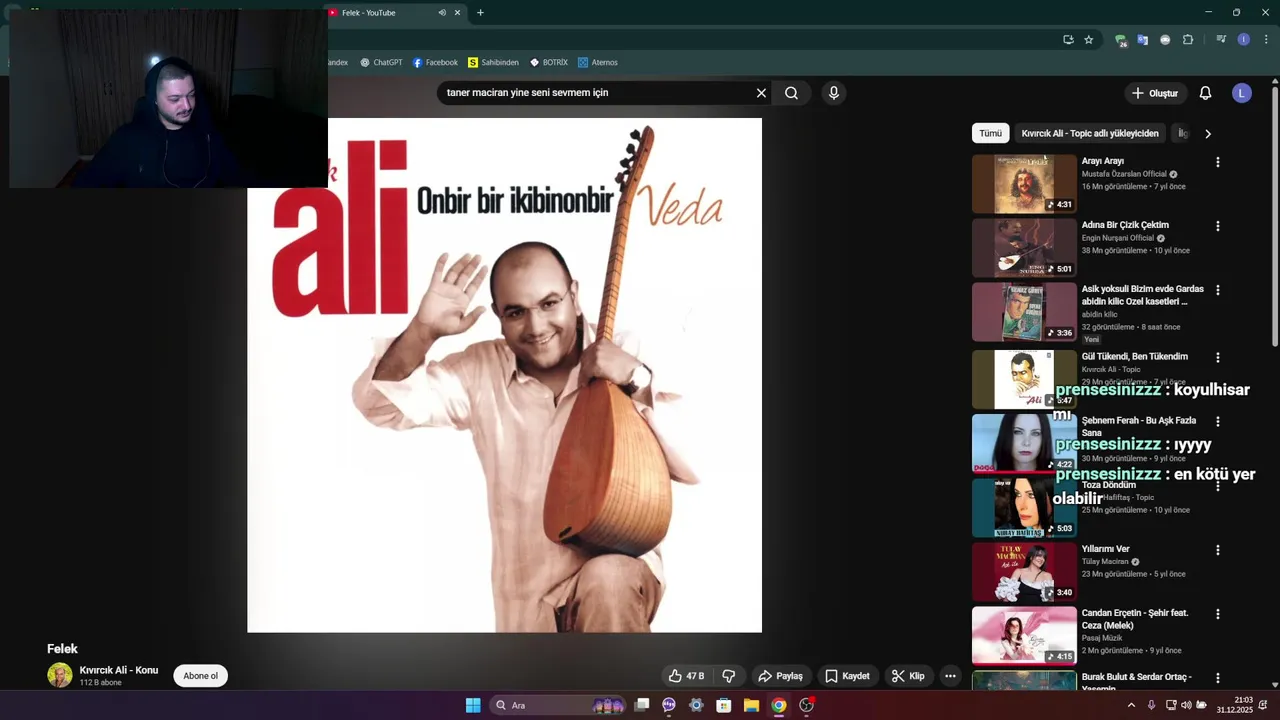This screenshot has height=720, width=1280.
Task: Click Mustafa Özarslan Official channel name
Action: point(1124,174)
